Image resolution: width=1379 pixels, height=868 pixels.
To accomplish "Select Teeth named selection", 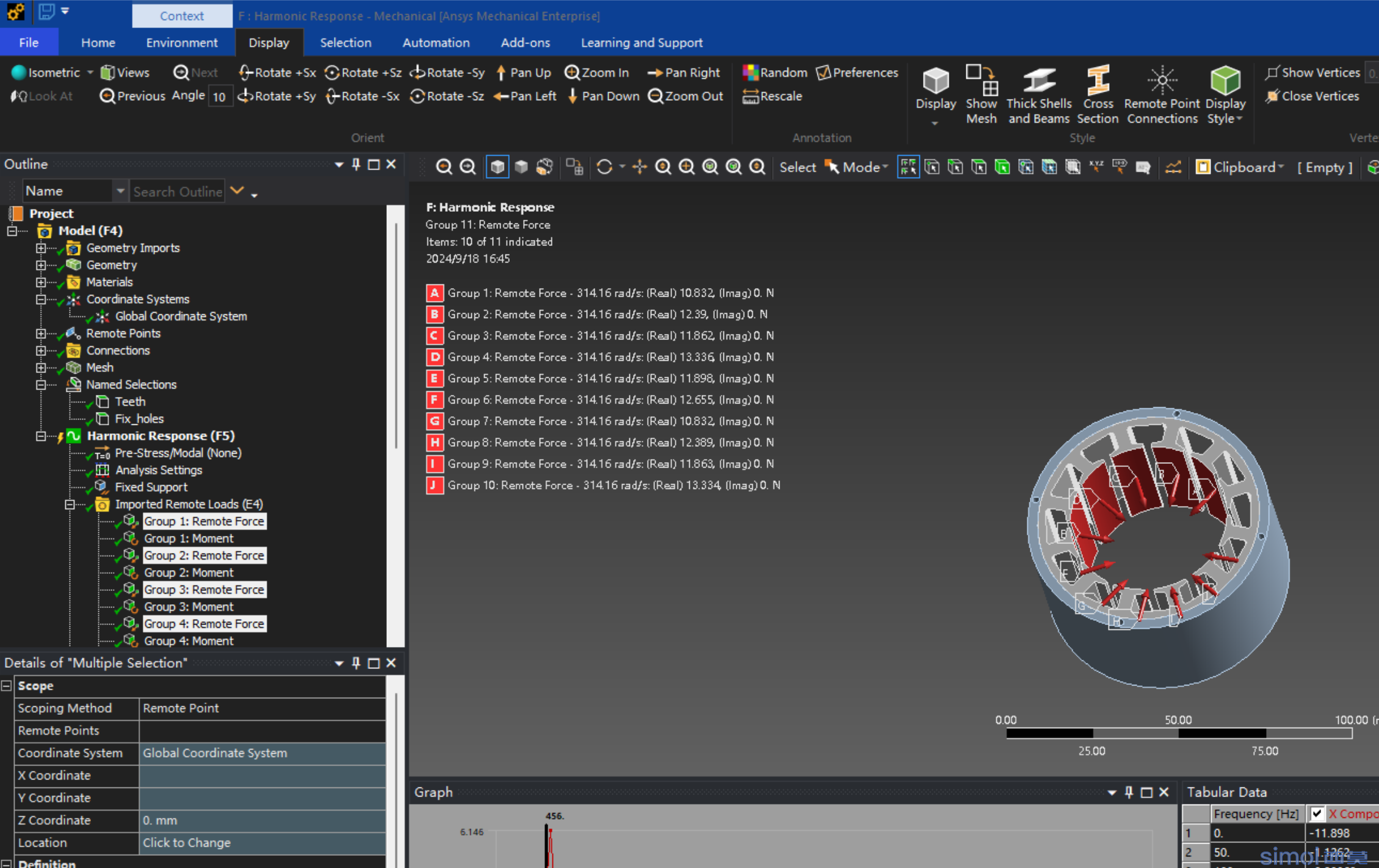I will pyautogui.click(x=130, y=402).
